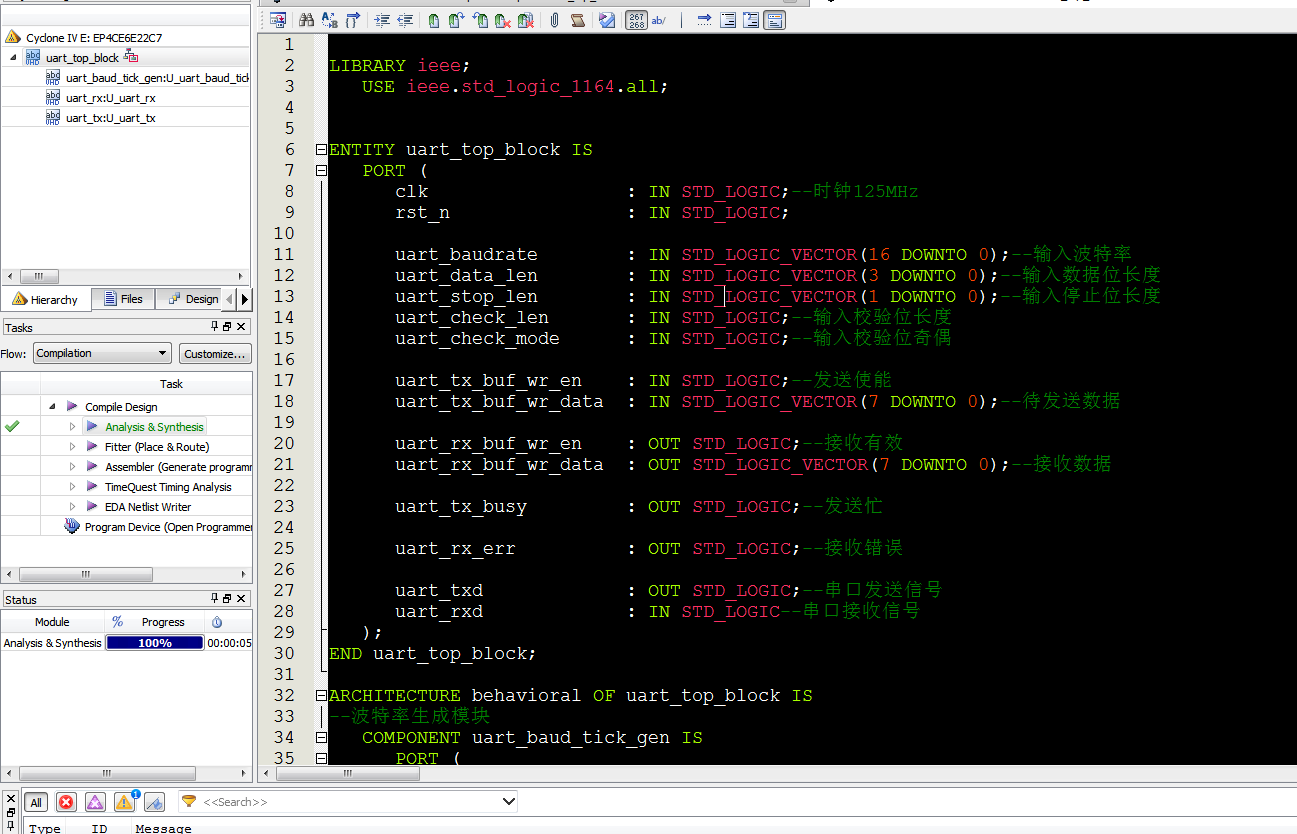Toggle line numbers display button 267/268
This screenshot has width=1297, height=834.
[x=636, y=20]
